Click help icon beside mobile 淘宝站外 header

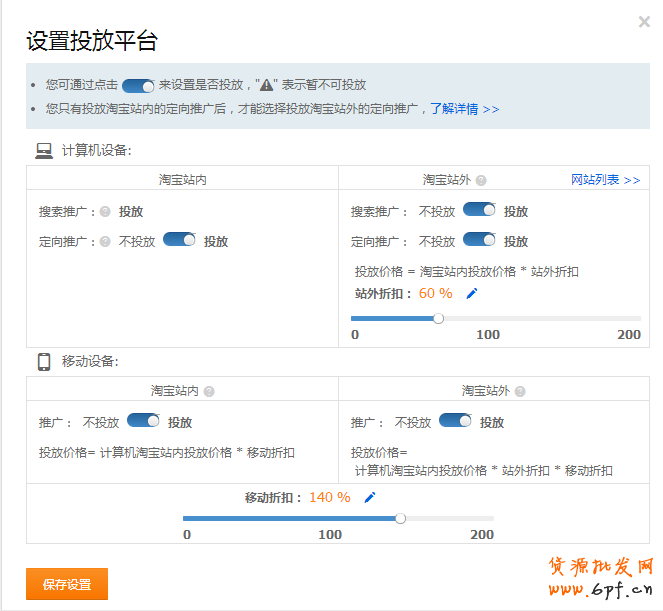coord(520,391)
